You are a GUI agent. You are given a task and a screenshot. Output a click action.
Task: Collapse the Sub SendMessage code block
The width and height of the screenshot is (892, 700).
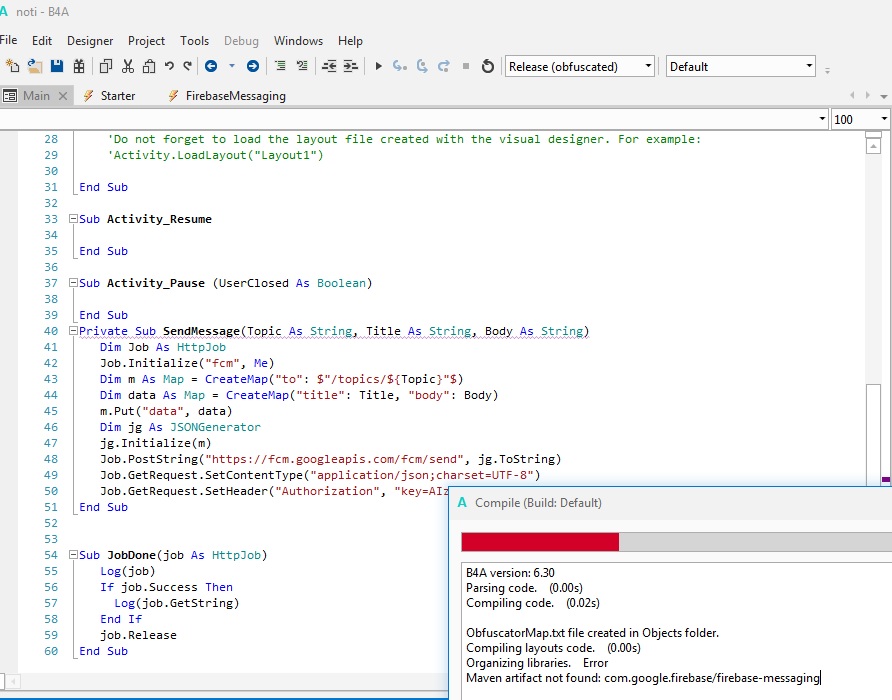[x=73, y=331]
